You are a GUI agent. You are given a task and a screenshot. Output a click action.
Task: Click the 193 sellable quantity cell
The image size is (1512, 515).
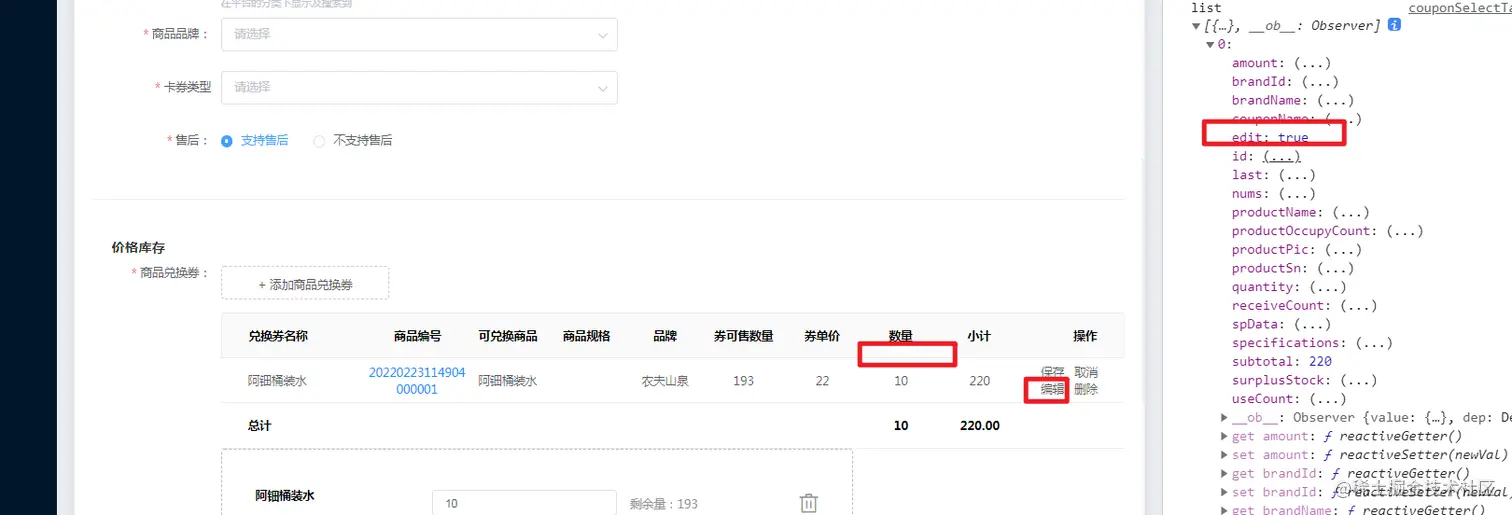click(743, 381)
